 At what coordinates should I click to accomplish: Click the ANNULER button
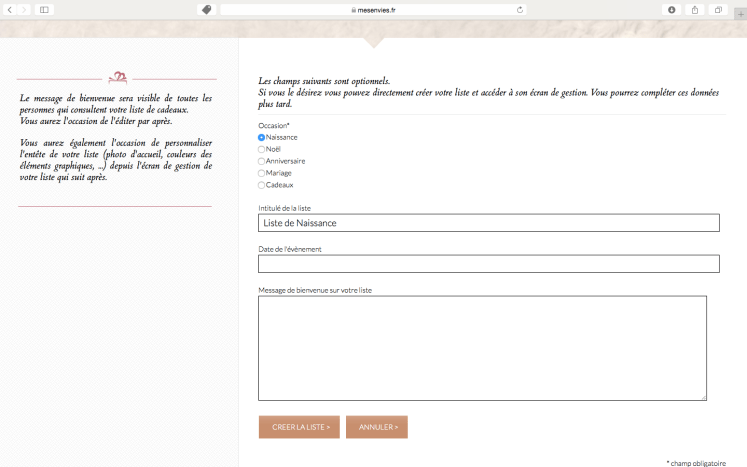click(377, 427)
